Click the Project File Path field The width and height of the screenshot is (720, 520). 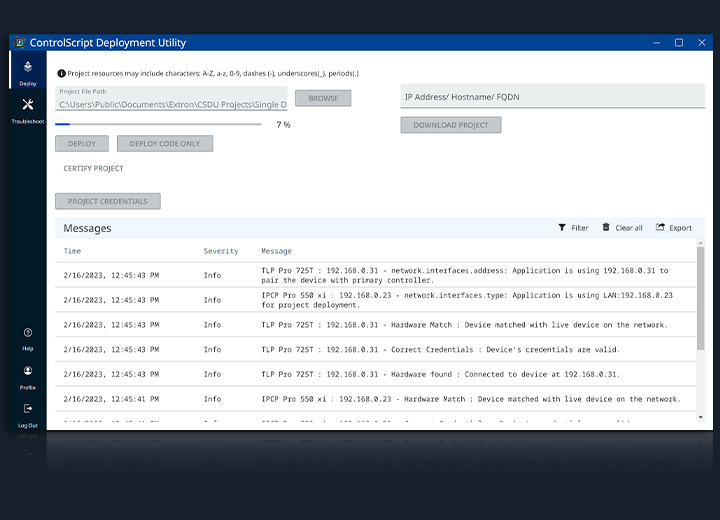pos(171,98)
